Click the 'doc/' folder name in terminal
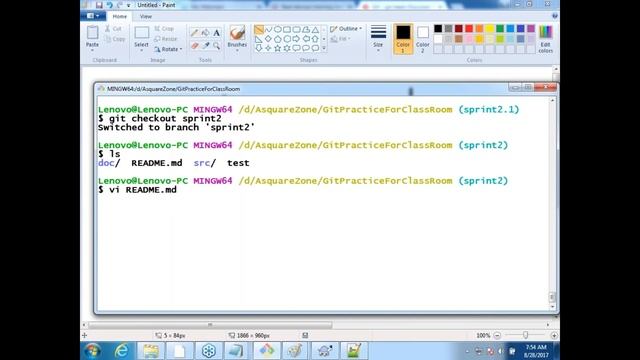Screen dimensions: 640x360 click(x=109, y=163)
